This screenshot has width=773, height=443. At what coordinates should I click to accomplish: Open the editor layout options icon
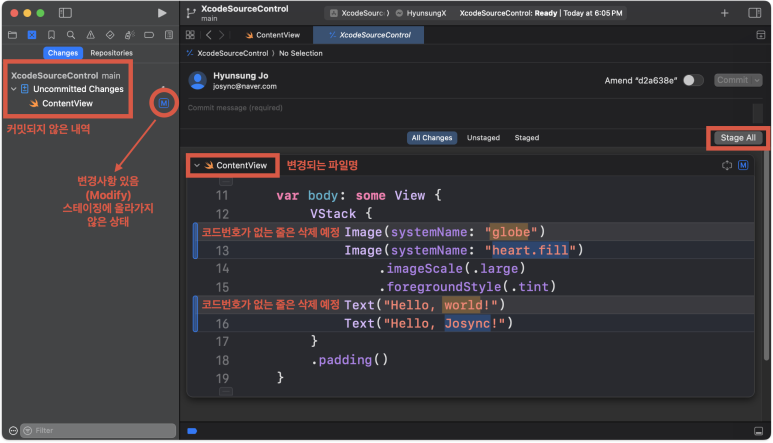tap(761, 35)
